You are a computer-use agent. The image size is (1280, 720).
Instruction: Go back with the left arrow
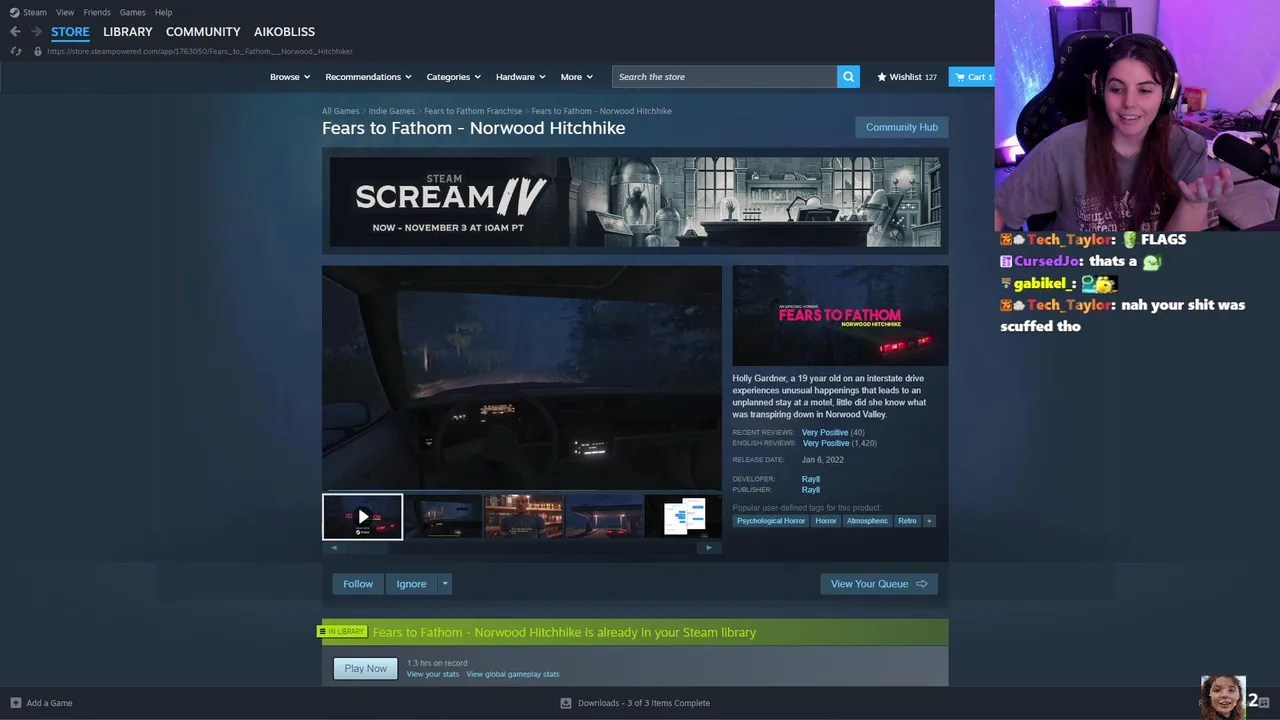click(x=15, y=32)
